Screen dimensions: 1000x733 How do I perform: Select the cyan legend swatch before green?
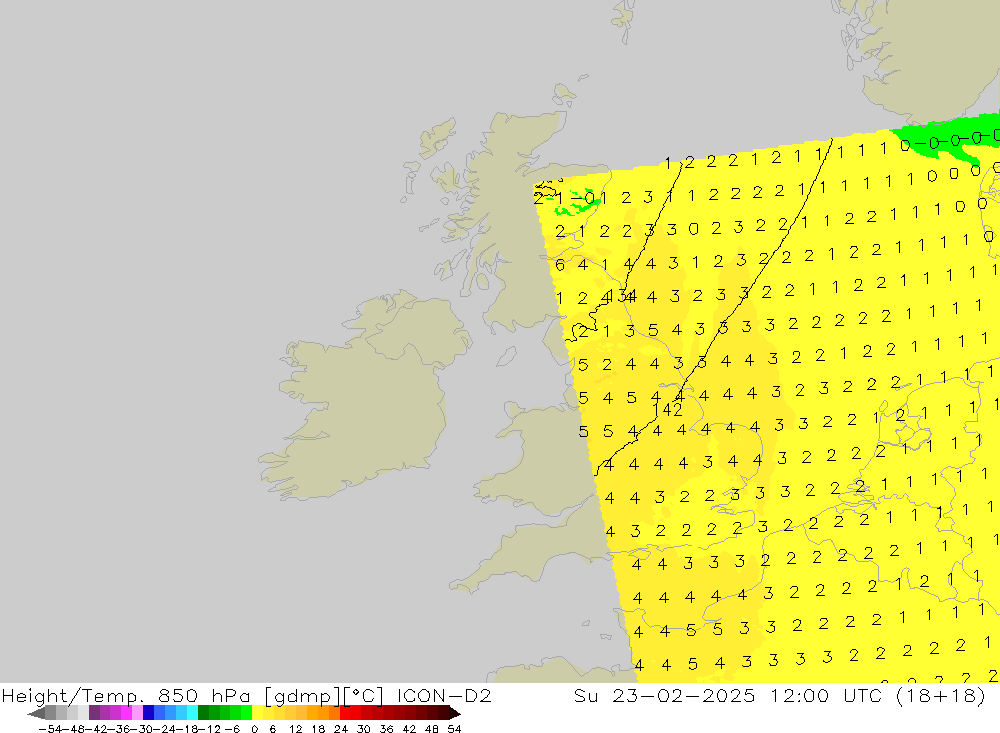pyautogui.click(x=192, y=713)
